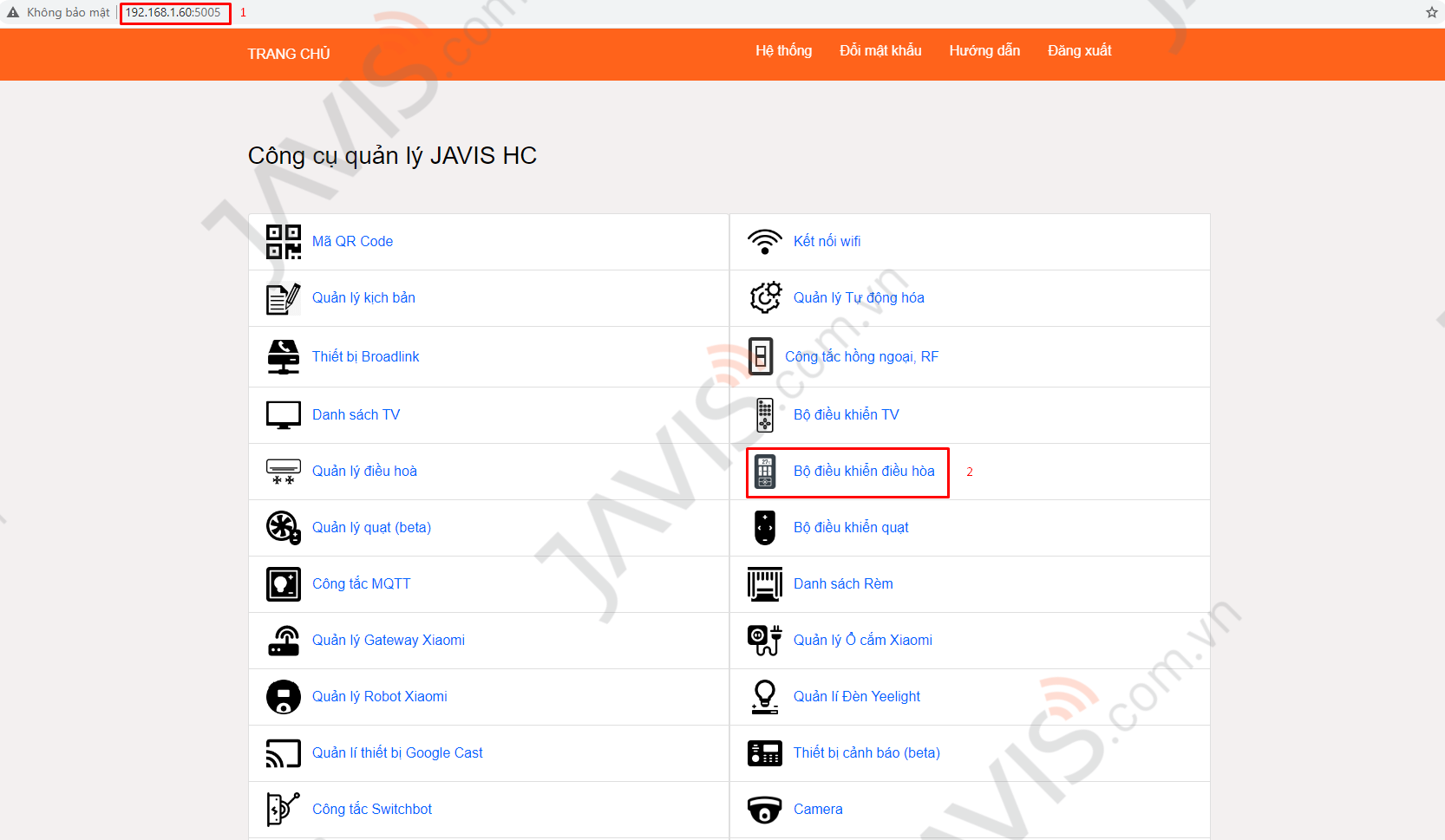Viewport: 1445px width, 840px height.
Task: Click the alarm device icon
Action: (x=765, y=753)
